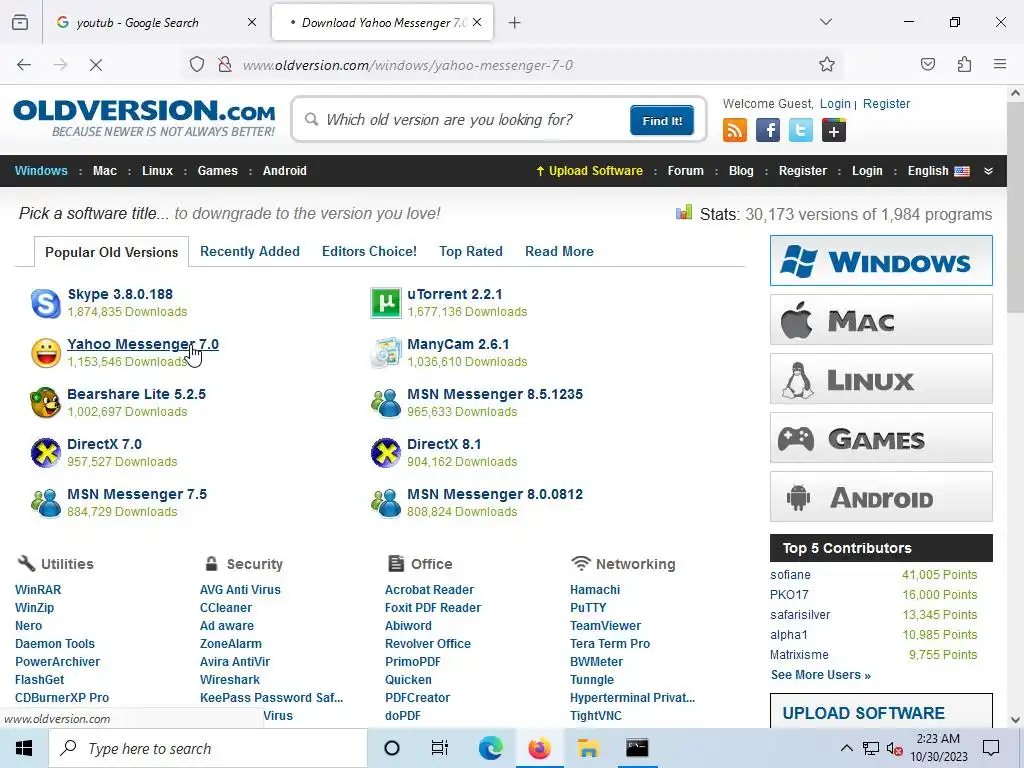Open a new browser tab
This screenshot has width=1024, height=768.
(515, 23)
